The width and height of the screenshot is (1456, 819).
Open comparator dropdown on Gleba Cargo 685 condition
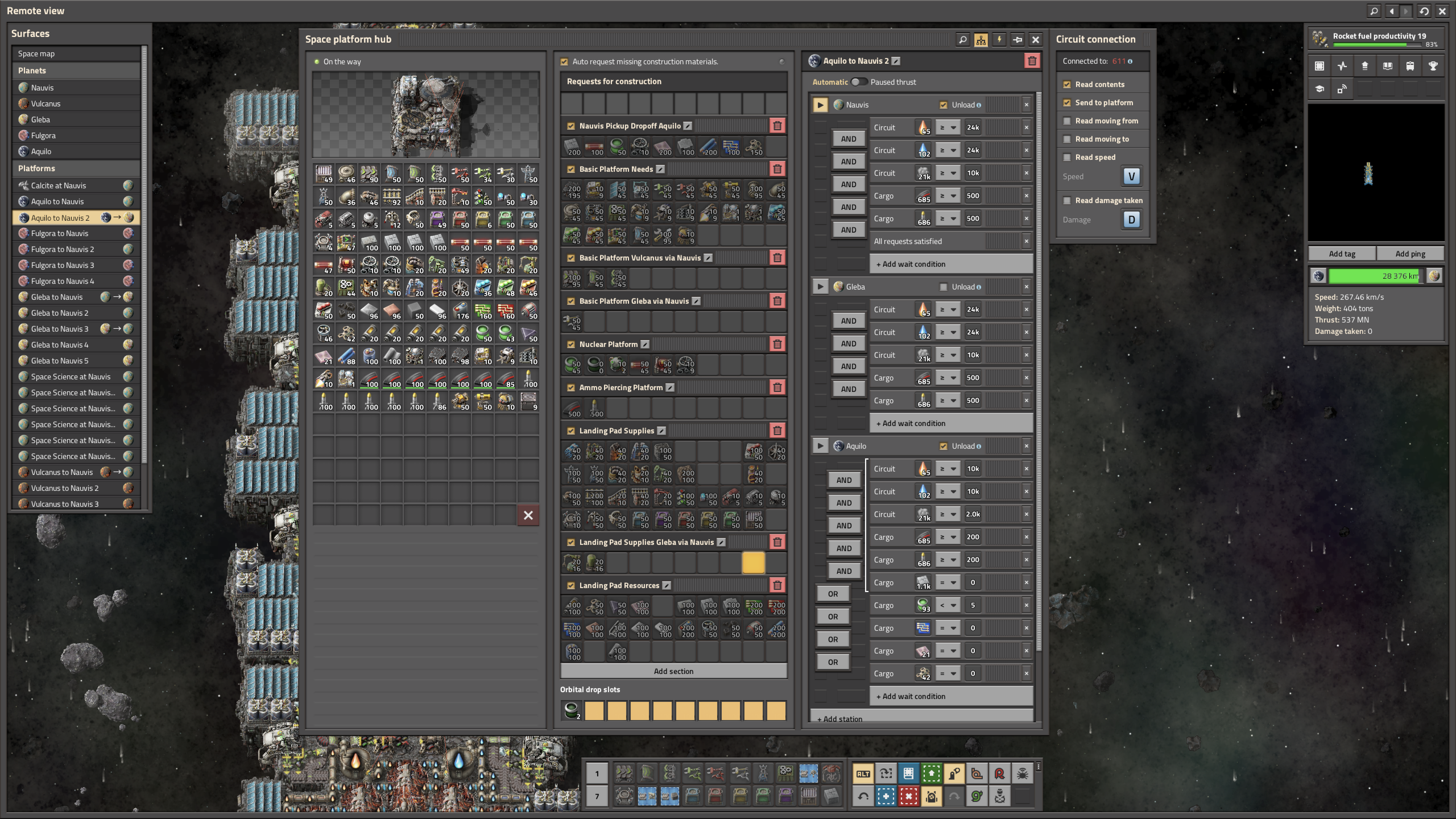[x=947, y=378]
